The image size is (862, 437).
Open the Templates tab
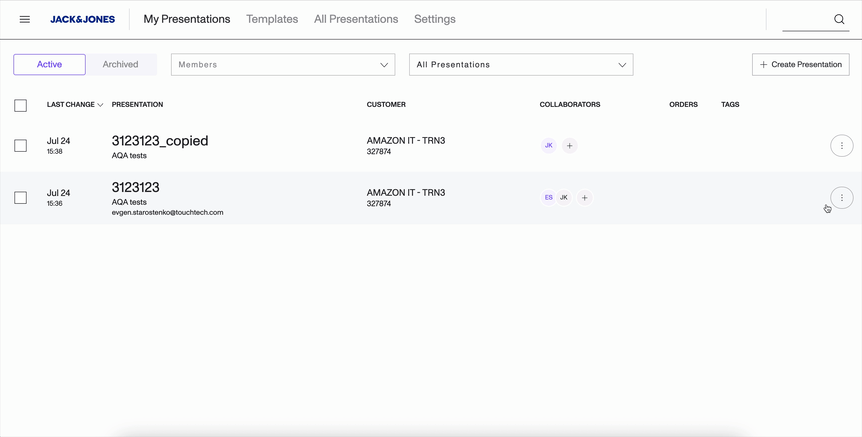(x=272, y=19)
